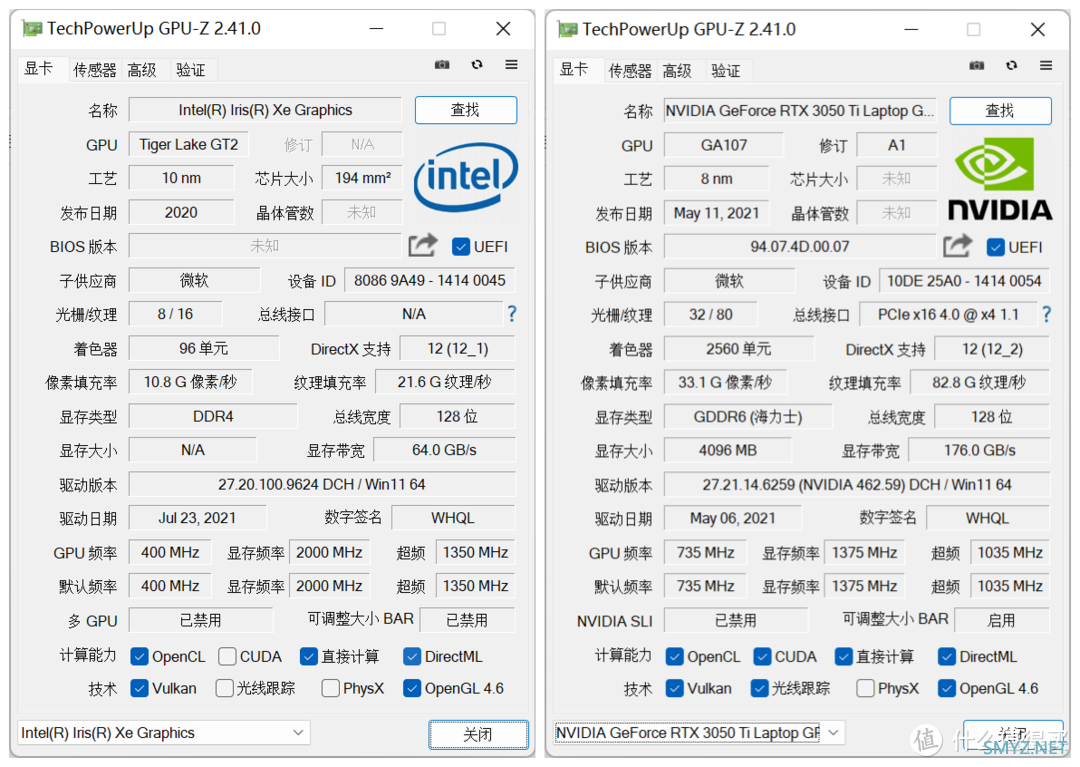
Task: Click driver version 27.21.14.6259 field
Action: 857,485
